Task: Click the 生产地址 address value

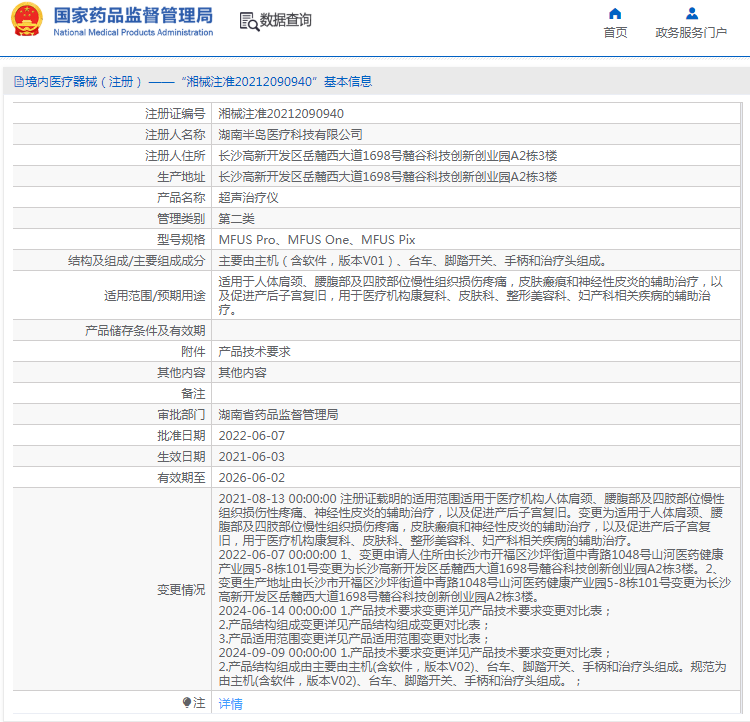Action: coord(388,177)
